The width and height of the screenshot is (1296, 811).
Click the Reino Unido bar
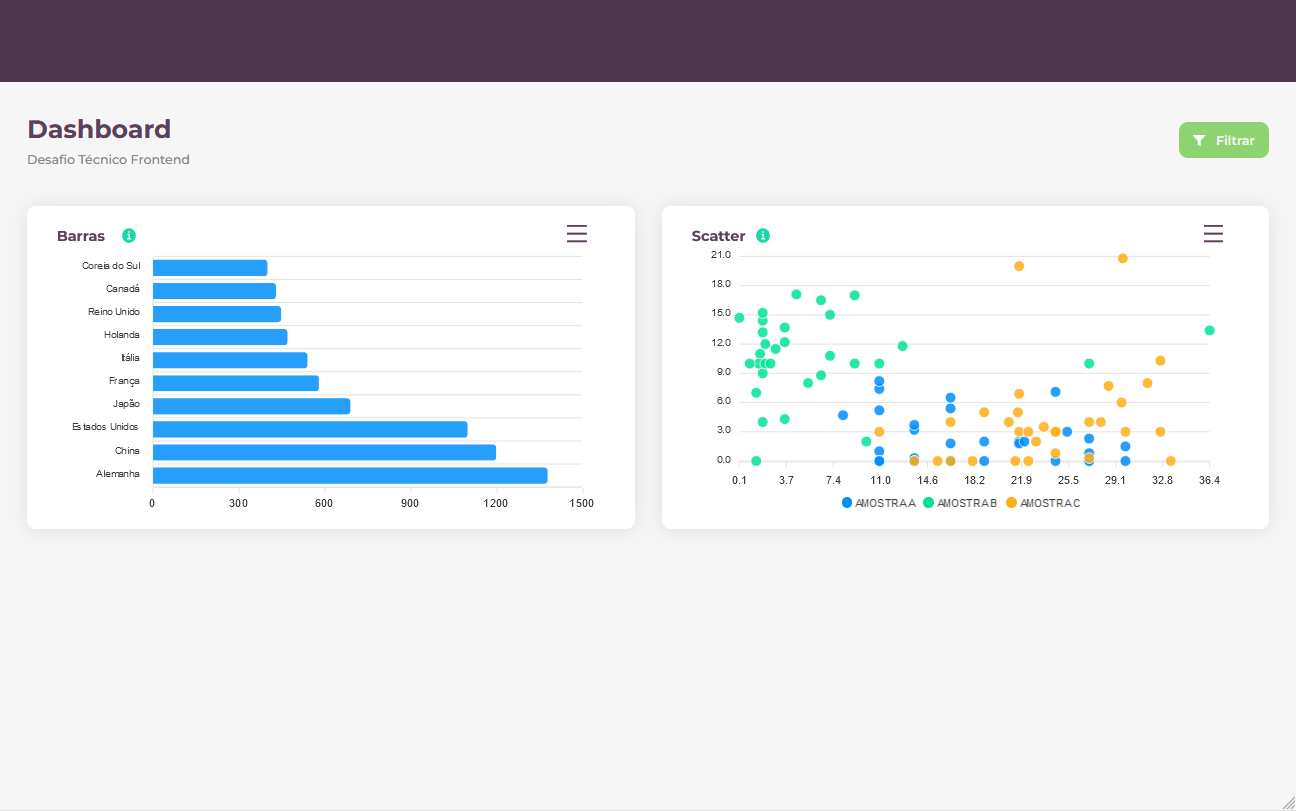point(217,314)
